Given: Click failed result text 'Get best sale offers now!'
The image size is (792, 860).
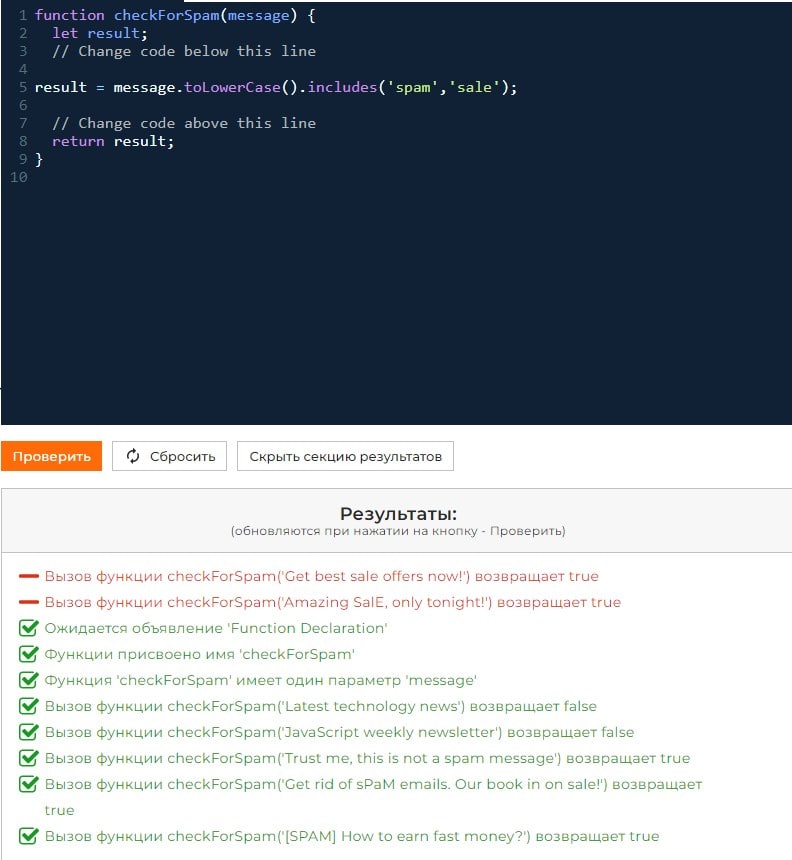Looking at the screenshot, I should click(321, 576).
